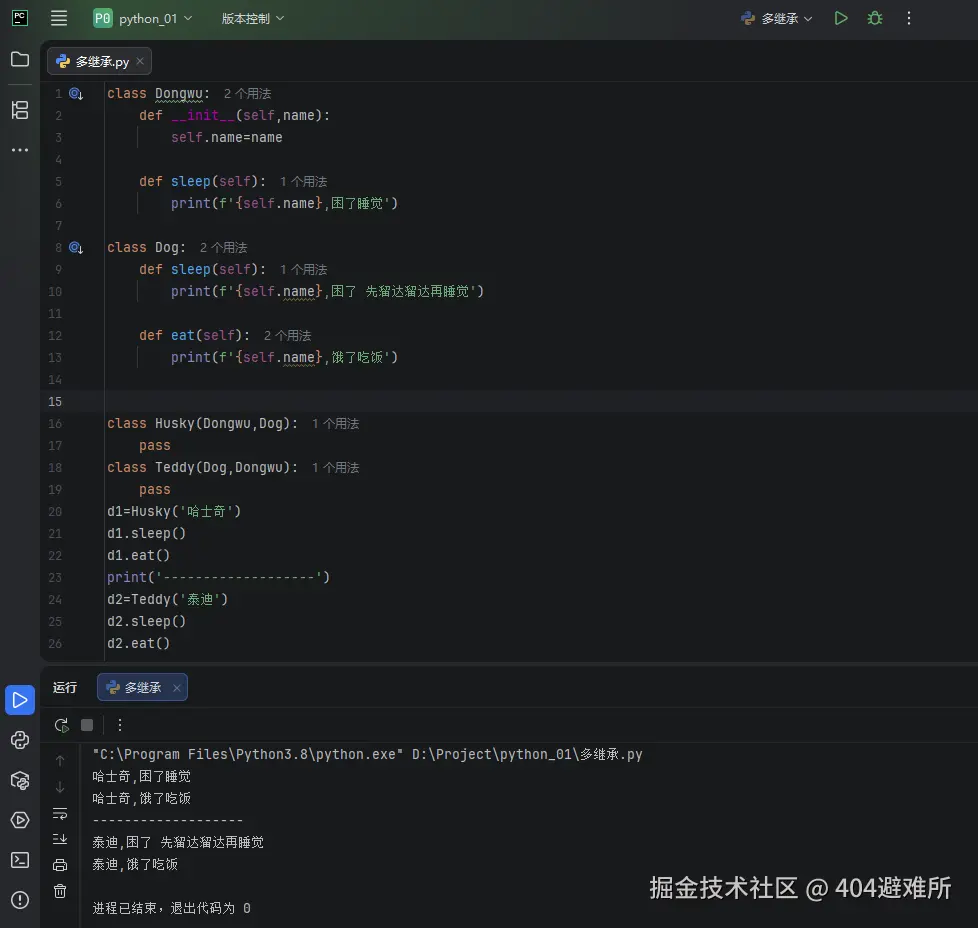Click line number 20 in the gutter
The width and height of the screenshot is (978, 928).
55,511
